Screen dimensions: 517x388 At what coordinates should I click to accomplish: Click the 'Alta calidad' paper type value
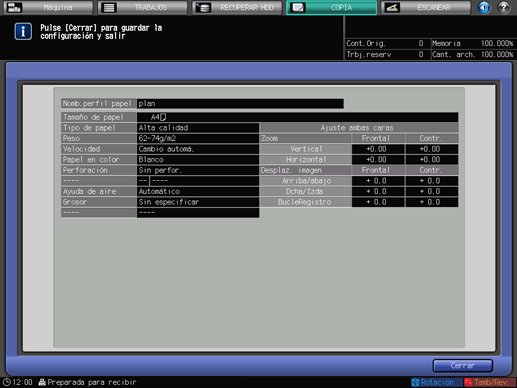(198, 128)
